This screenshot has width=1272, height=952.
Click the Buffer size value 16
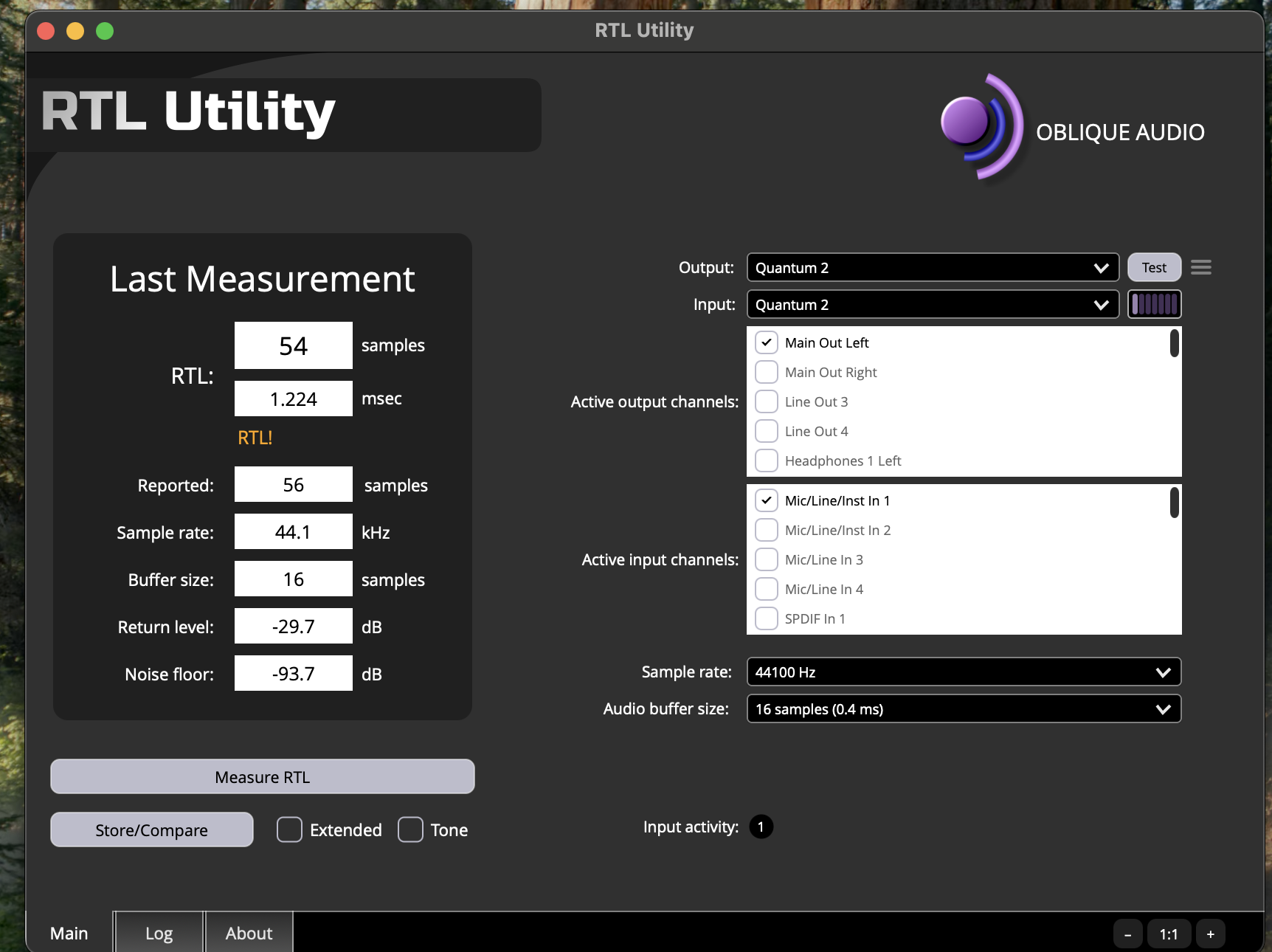(x=293, y=579)
